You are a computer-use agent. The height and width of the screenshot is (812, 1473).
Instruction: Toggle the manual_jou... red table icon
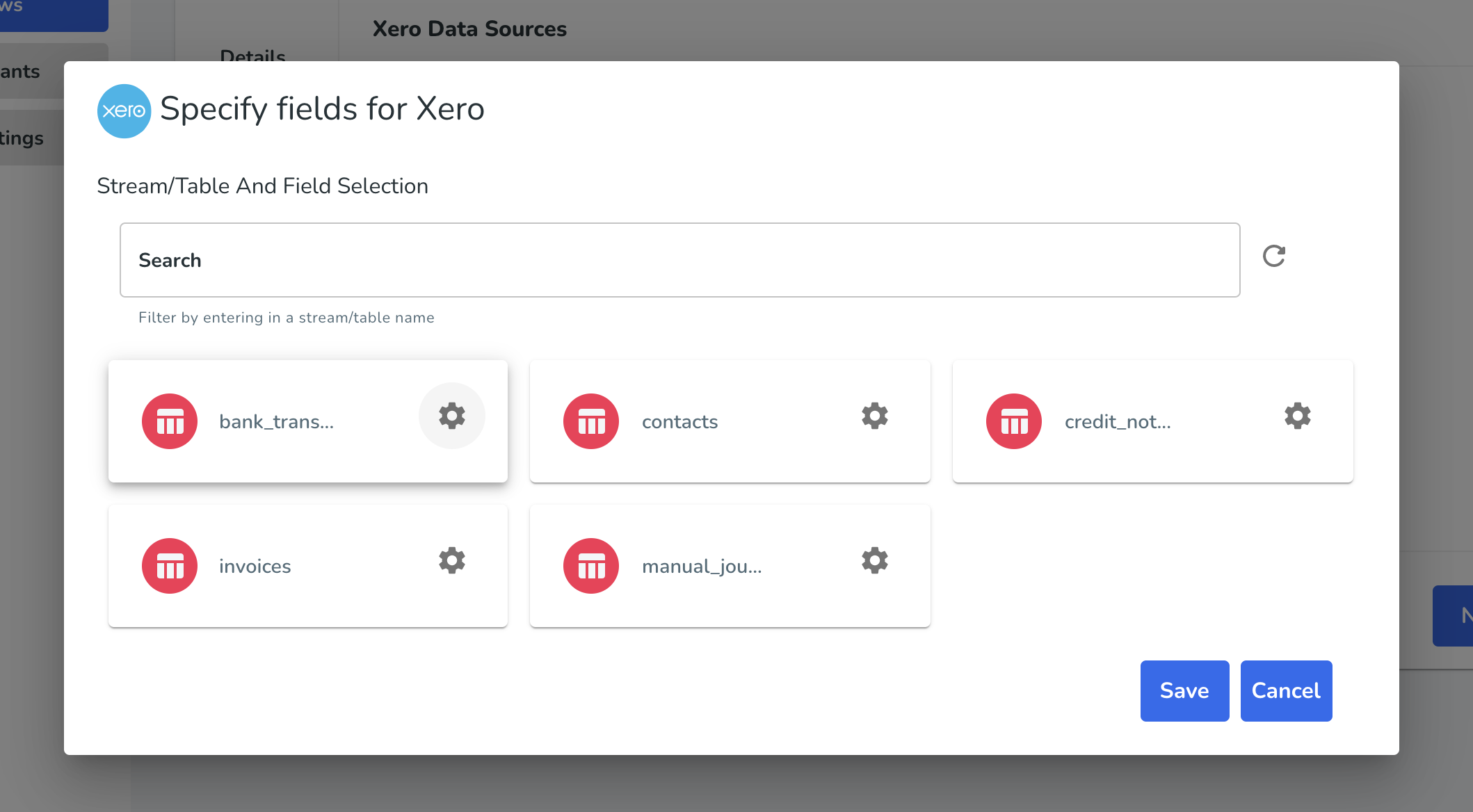pyautogui.click(x=591, y=566)
